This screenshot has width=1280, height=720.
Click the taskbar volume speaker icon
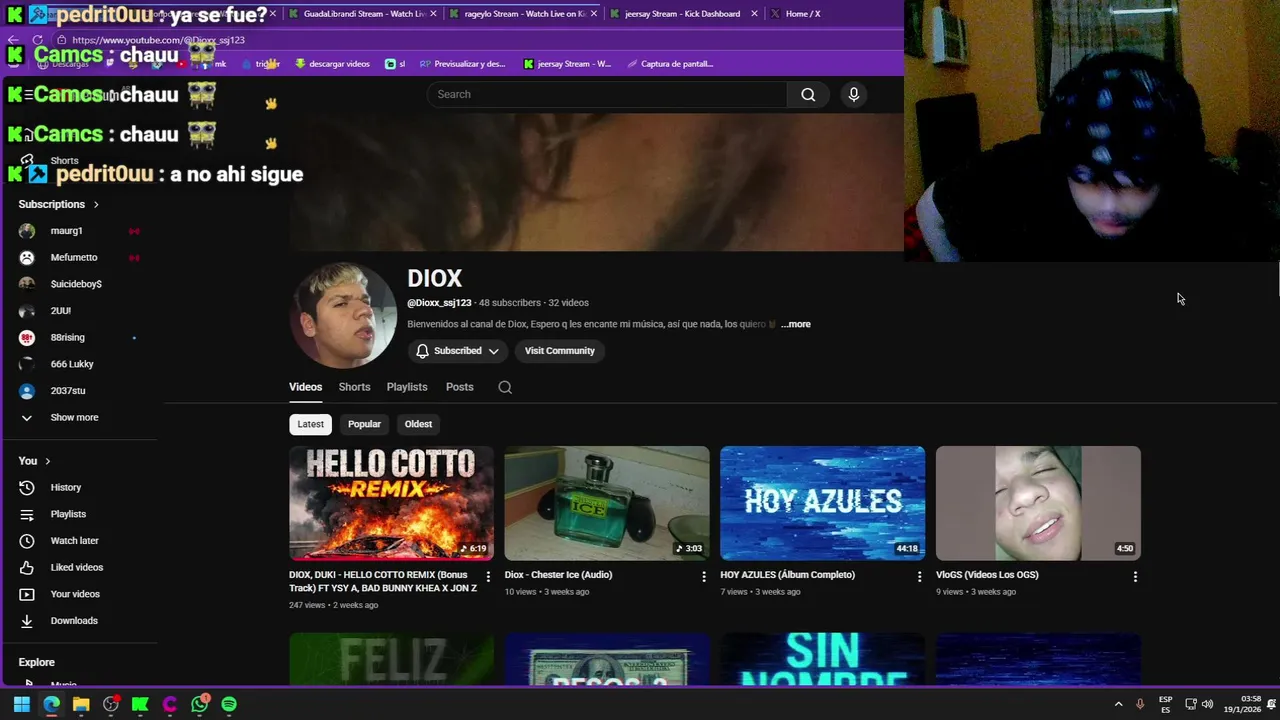click(x=1207, y=704)
